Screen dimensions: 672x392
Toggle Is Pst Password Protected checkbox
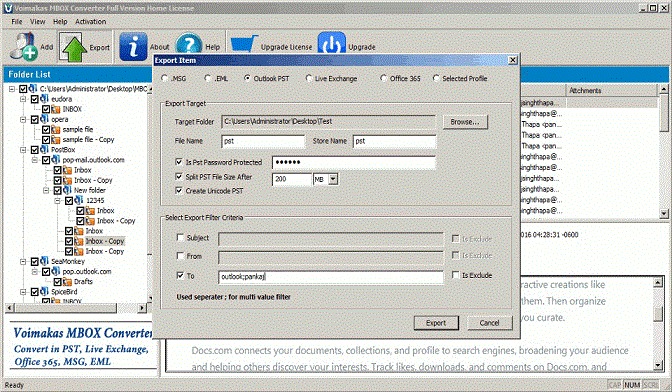click(x=179, y=162)
